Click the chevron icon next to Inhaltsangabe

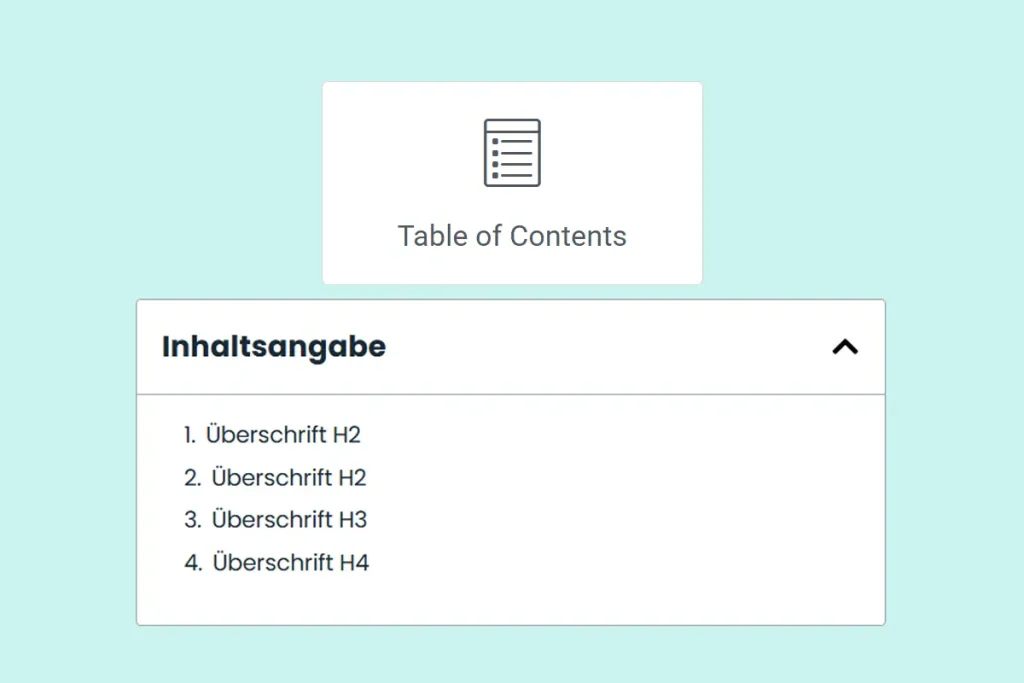coord(846,347)
